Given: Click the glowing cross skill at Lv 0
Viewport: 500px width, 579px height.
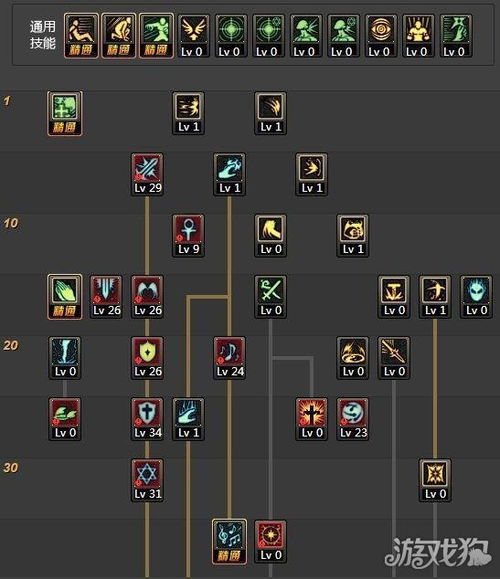Looking at the screenshot, I should tap(311, 419).
